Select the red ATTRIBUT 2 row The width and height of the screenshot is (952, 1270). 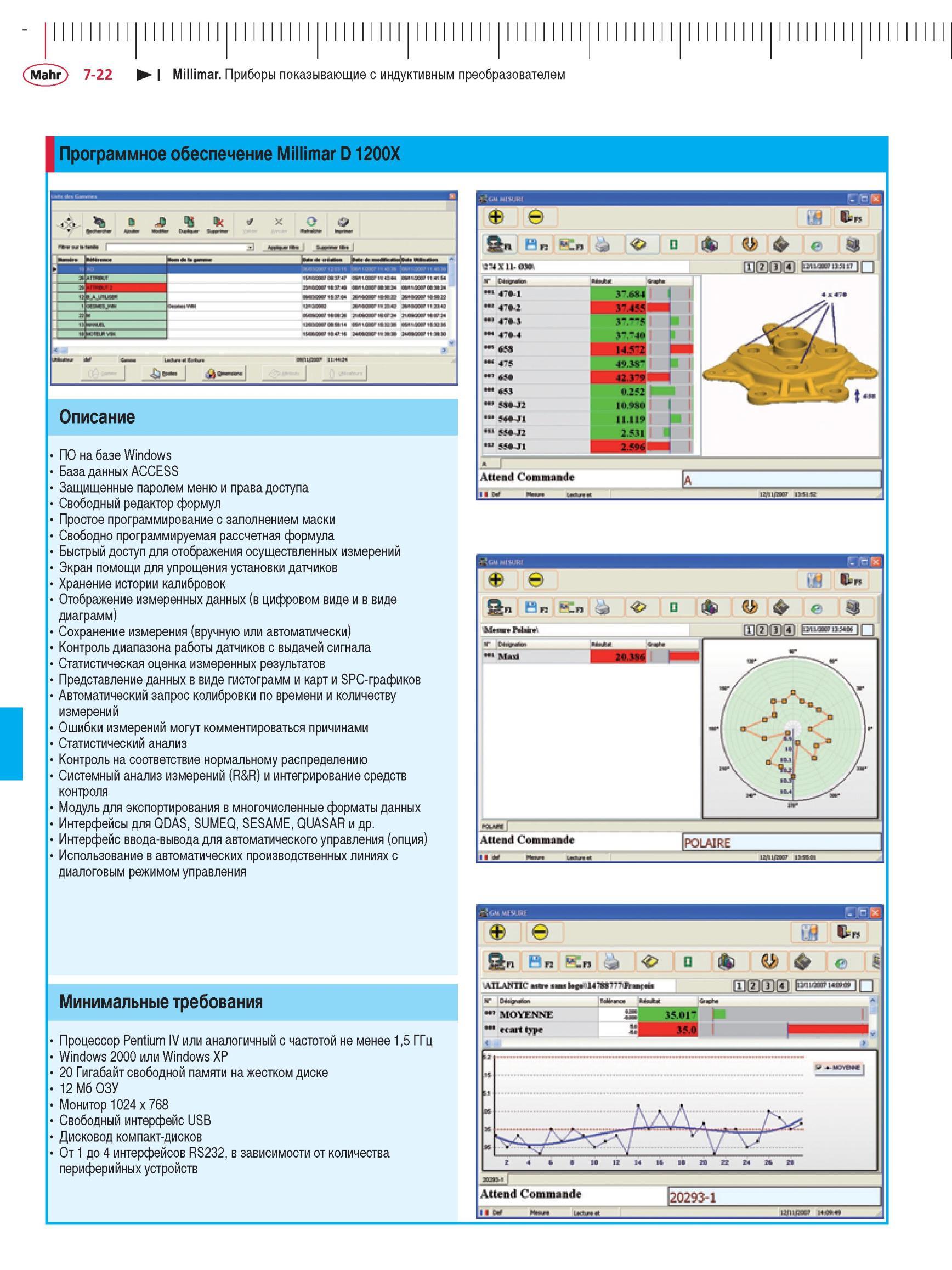click(252, 287)
